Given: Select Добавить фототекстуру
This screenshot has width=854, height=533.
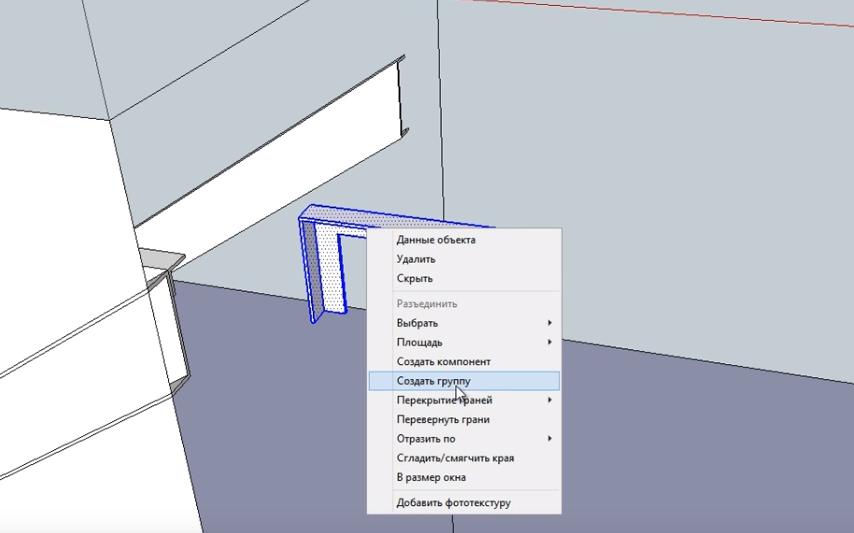Looking at the screenshot, I should click(x=453, y=502).
